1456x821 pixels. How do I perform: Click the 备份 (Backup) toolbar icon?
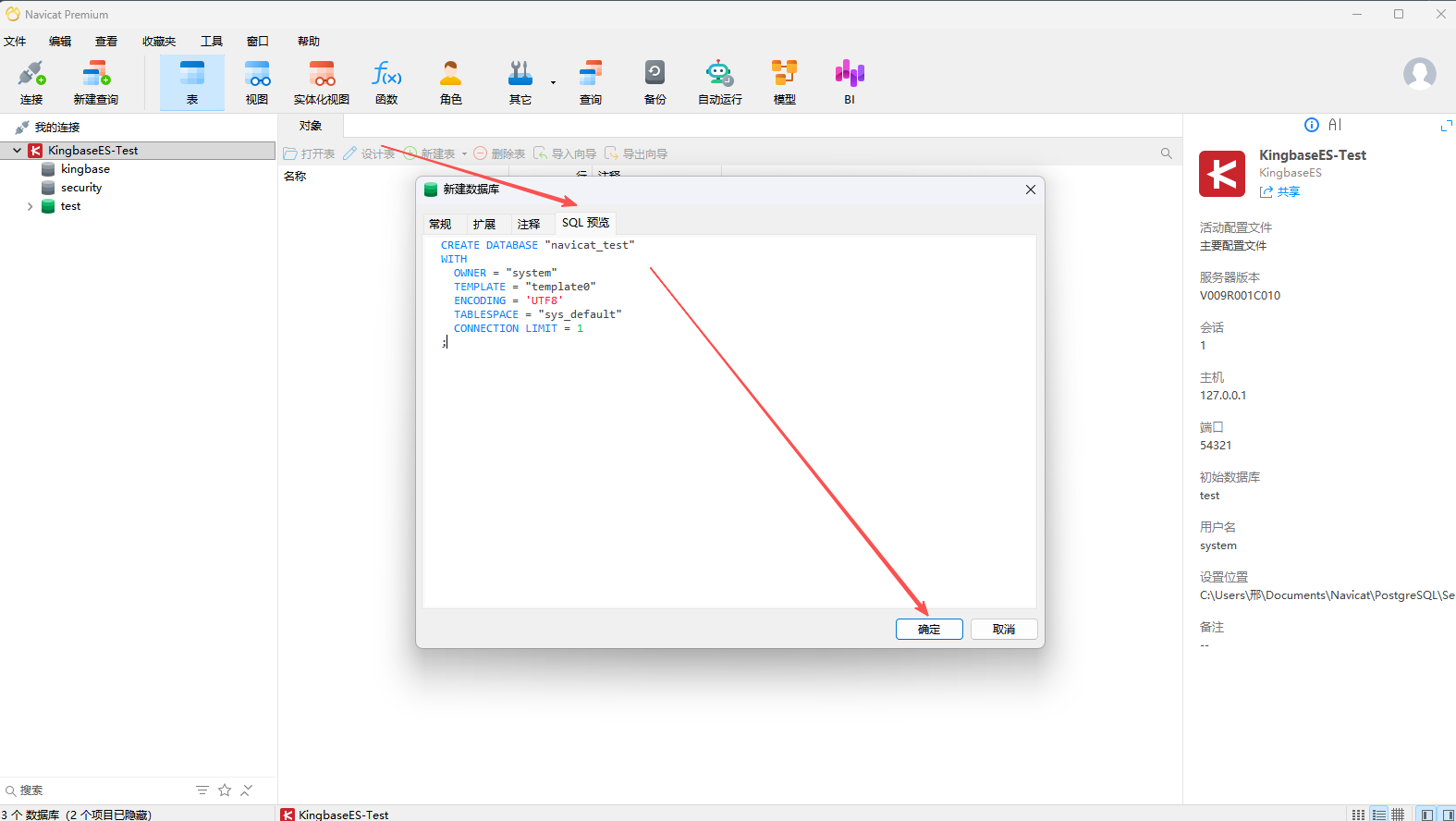(x=655, y=82)
